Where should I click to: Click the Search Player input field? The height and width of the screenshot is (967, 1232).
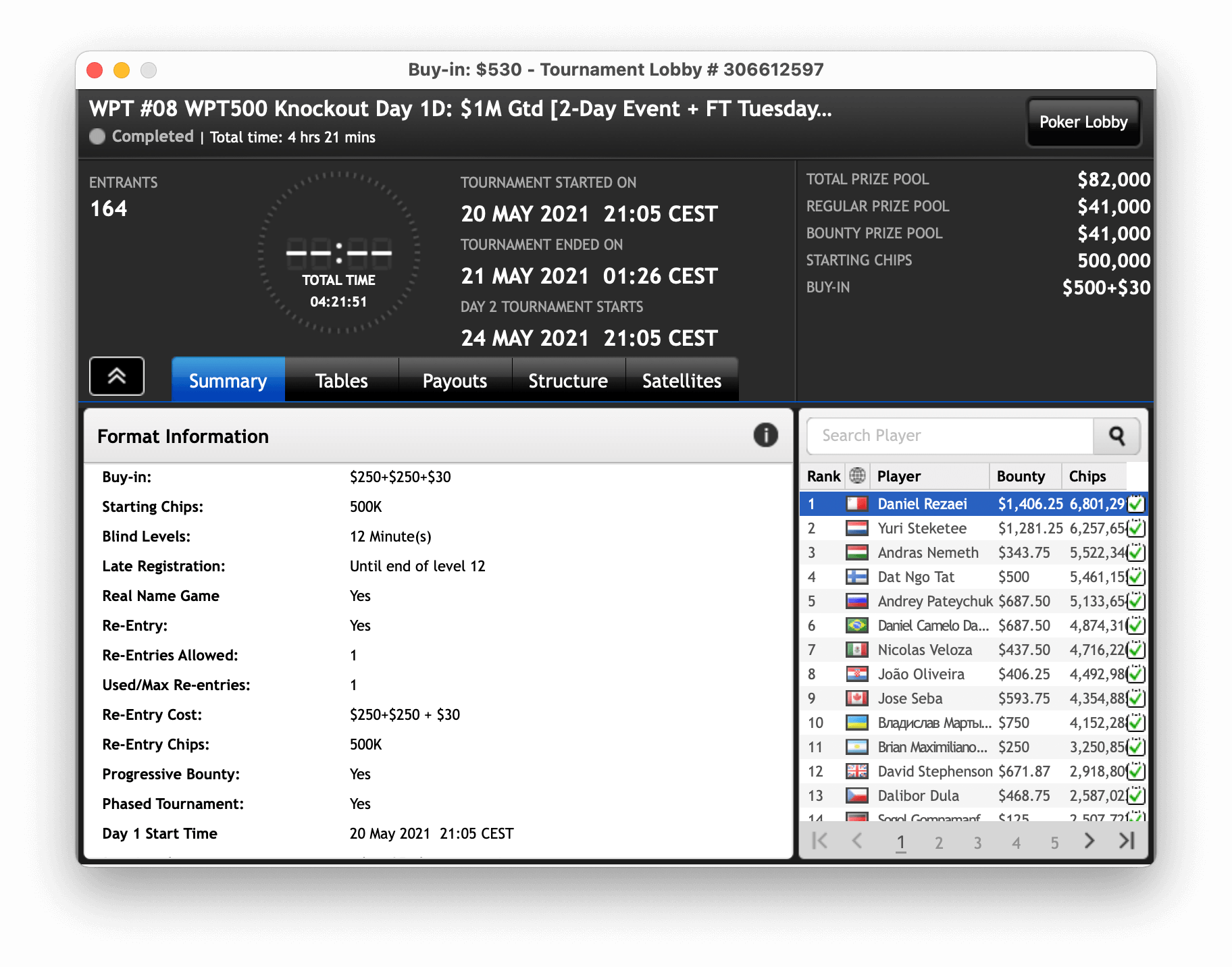949,436
